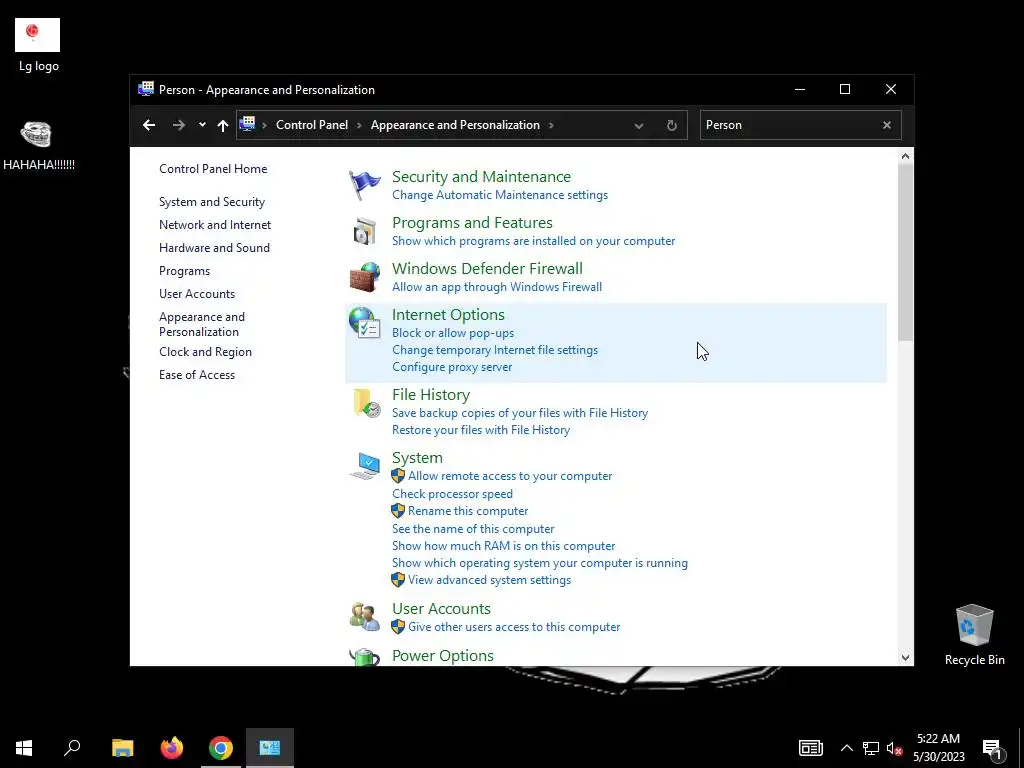Open News and interests taskbar icon
Image resolution: width=1024 pixels, height=768 pixels.
(810, 748)
